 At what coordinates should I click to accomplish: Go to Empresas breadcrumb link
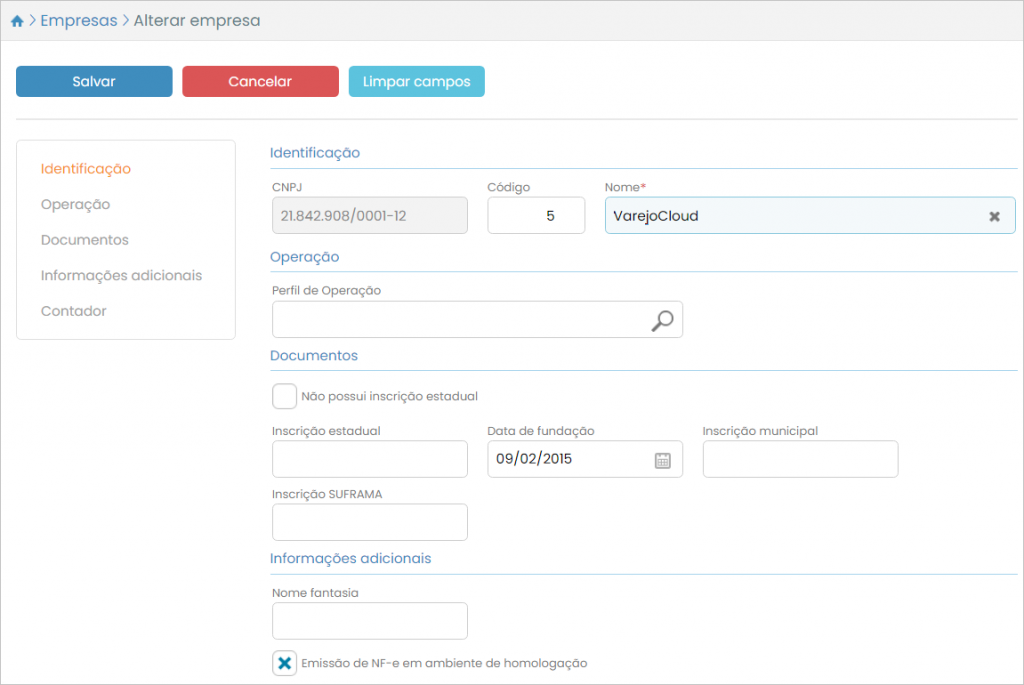click(x=78, y=21)
